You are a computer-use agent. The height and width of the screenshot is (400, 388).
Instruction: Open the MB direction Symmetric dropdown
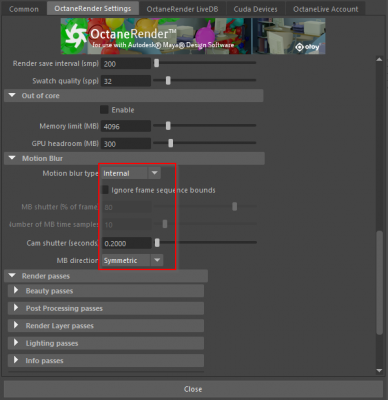[x=132, y=260]
